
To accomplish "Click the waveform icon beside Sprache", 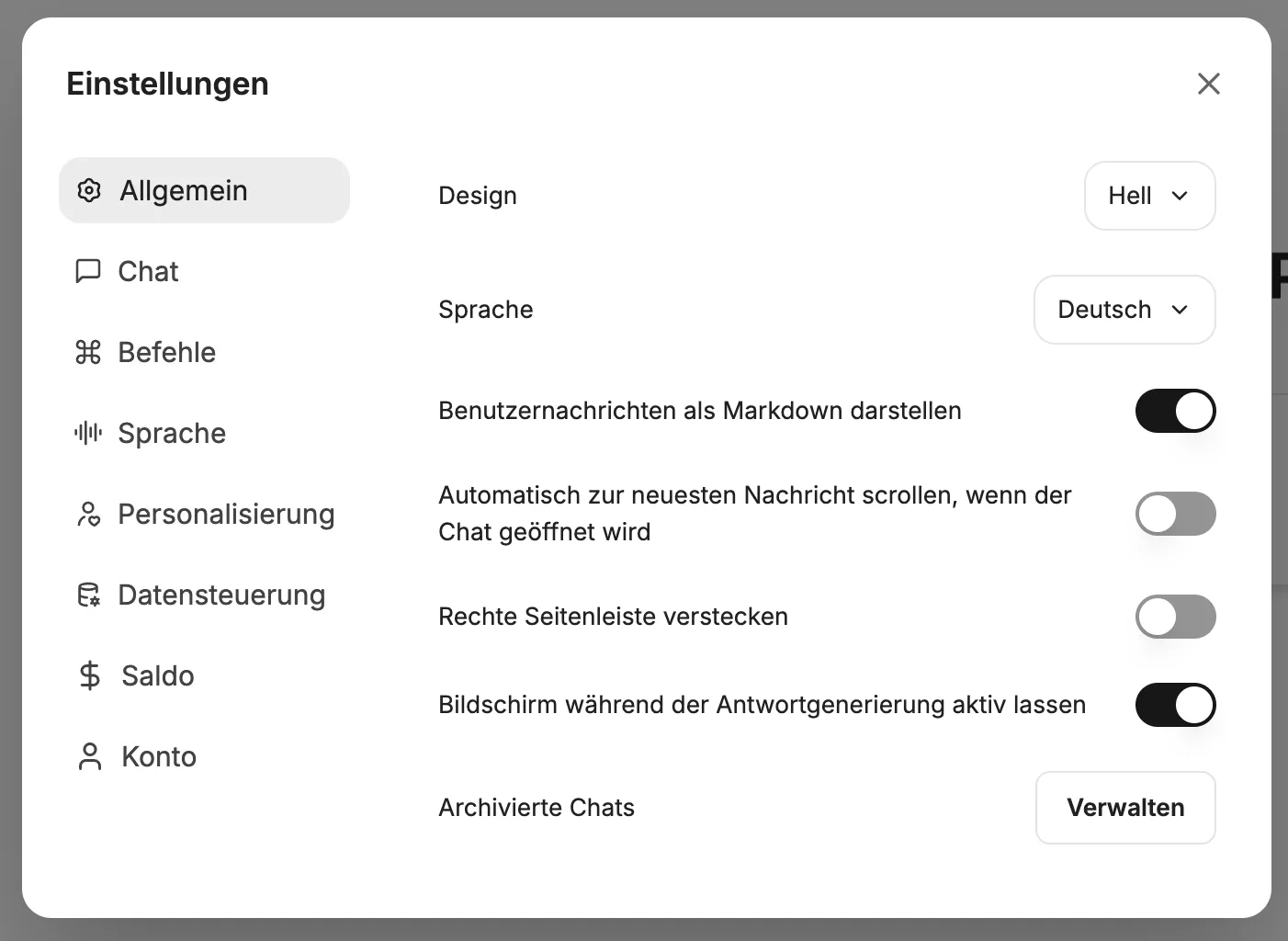I will [88, 433].
